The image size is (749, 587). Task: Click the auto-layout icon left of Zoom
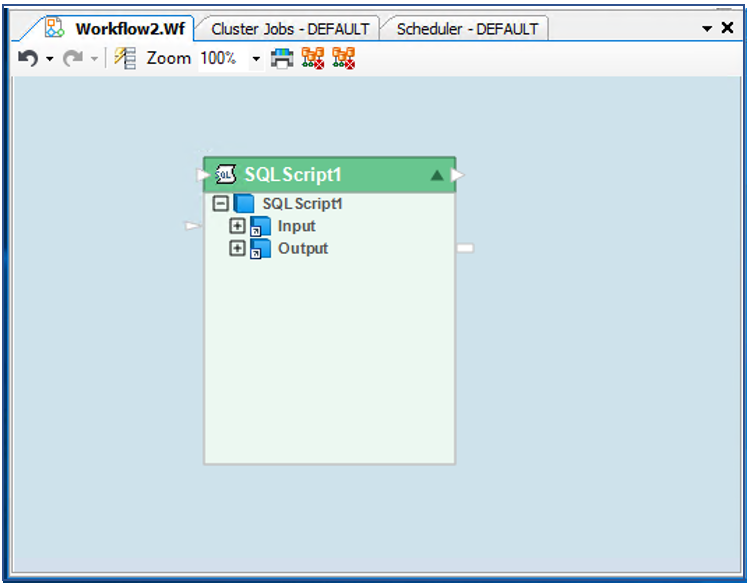click(125, 59)
